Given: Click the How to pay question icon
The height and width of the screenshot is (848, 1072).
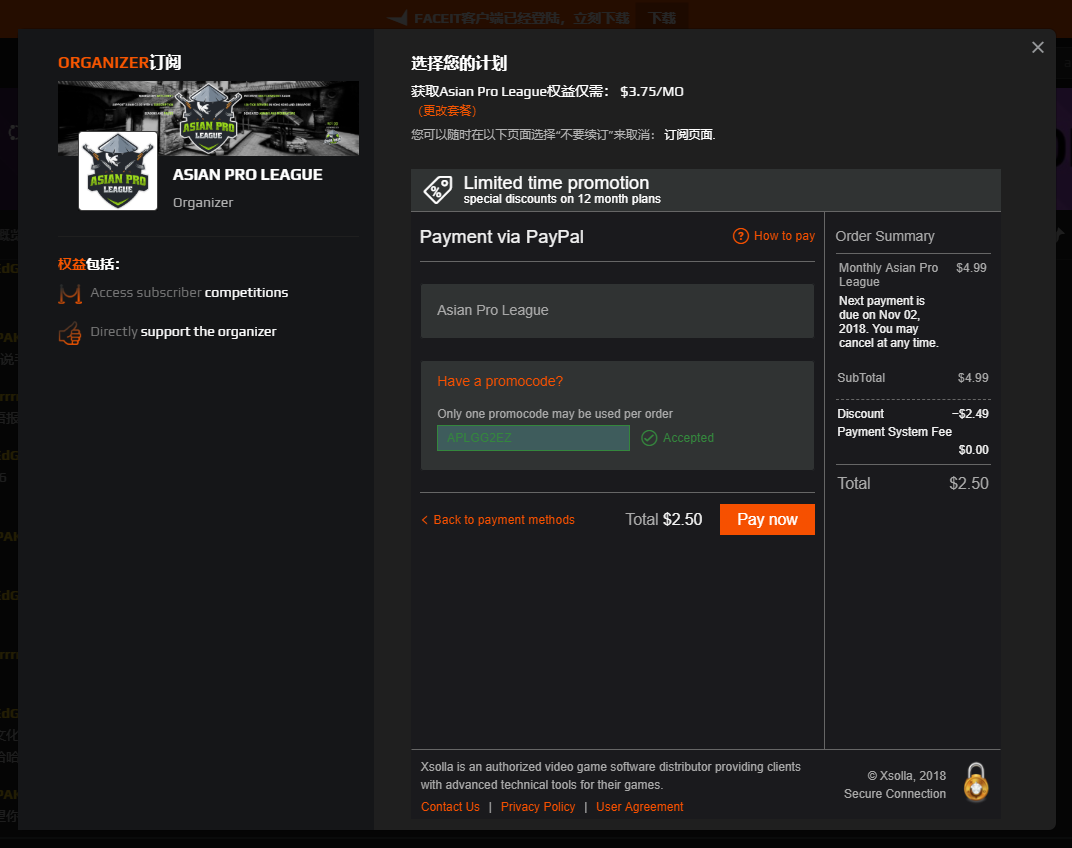Looking at the screenshot, I should [741, 236].
